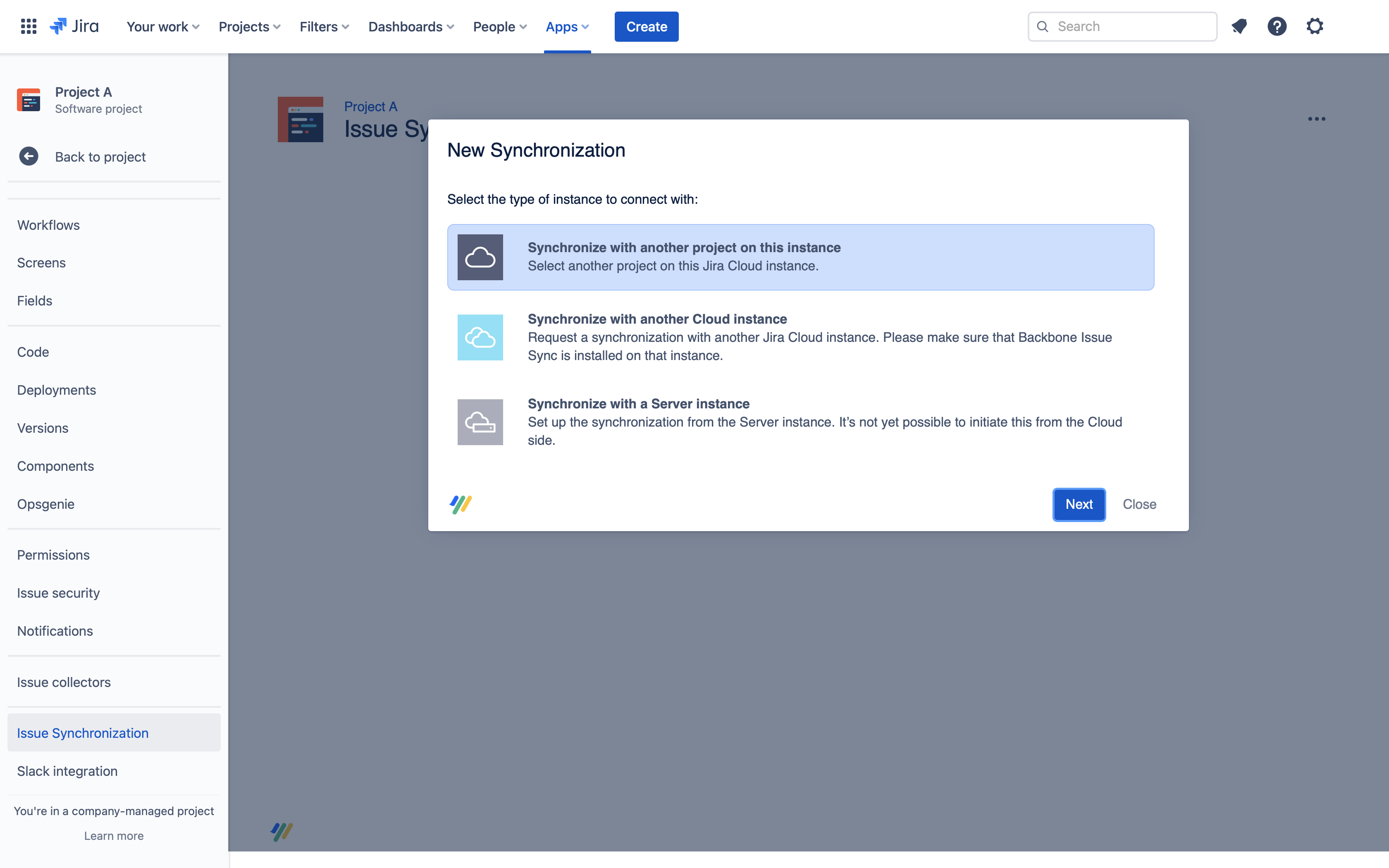Open notifications bell

tap(1240, 26)
